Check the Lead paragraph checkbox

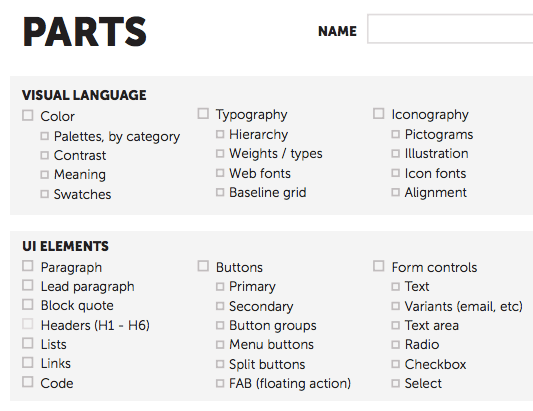tap(28, 285)
